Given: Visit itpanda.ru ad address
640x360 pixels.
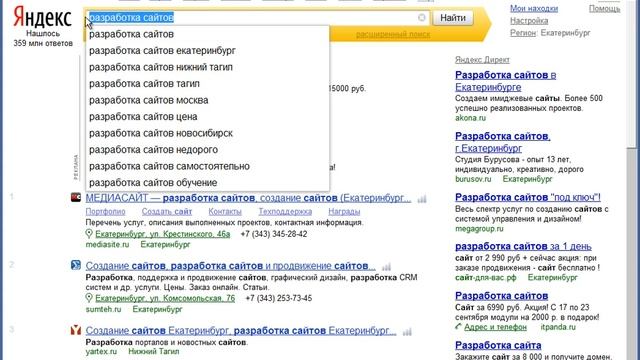Looking at the screenshot, I should [x=558, y=327].
